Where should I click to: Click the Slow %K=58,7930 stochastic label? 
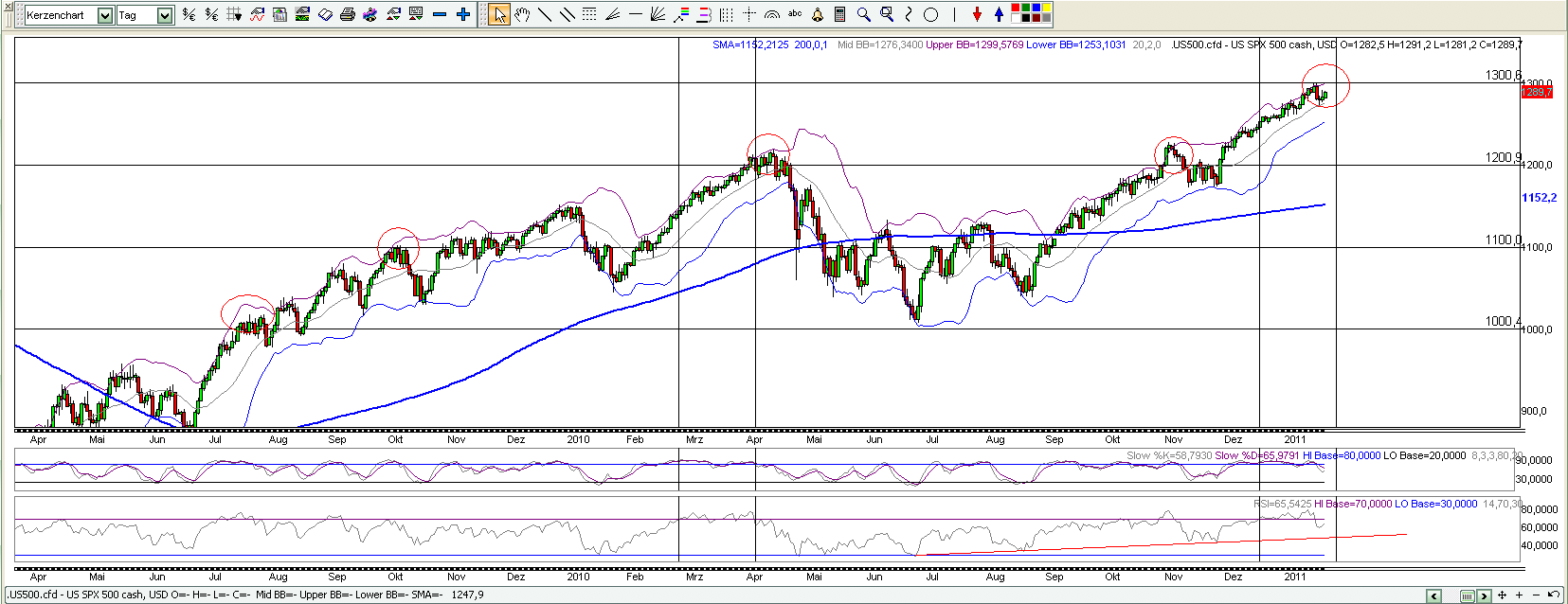click(1169, 455)
